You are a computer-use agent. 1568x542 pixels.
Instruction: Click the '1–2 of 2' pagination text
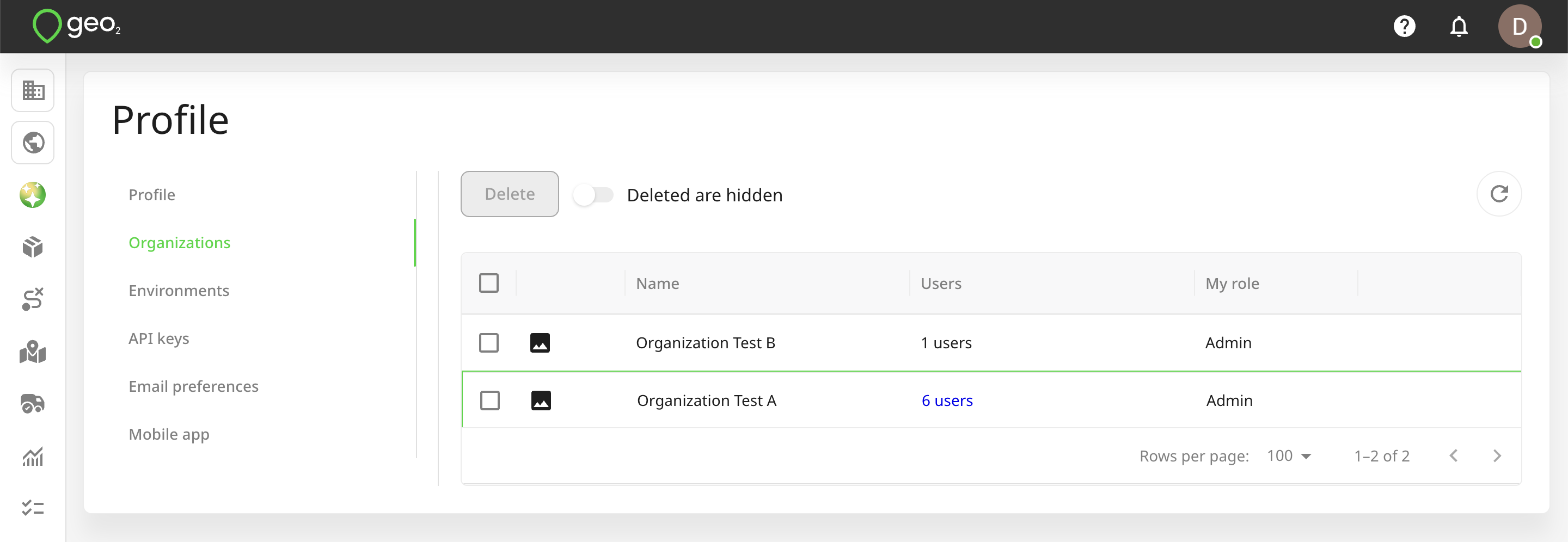tap(1382, 455)
